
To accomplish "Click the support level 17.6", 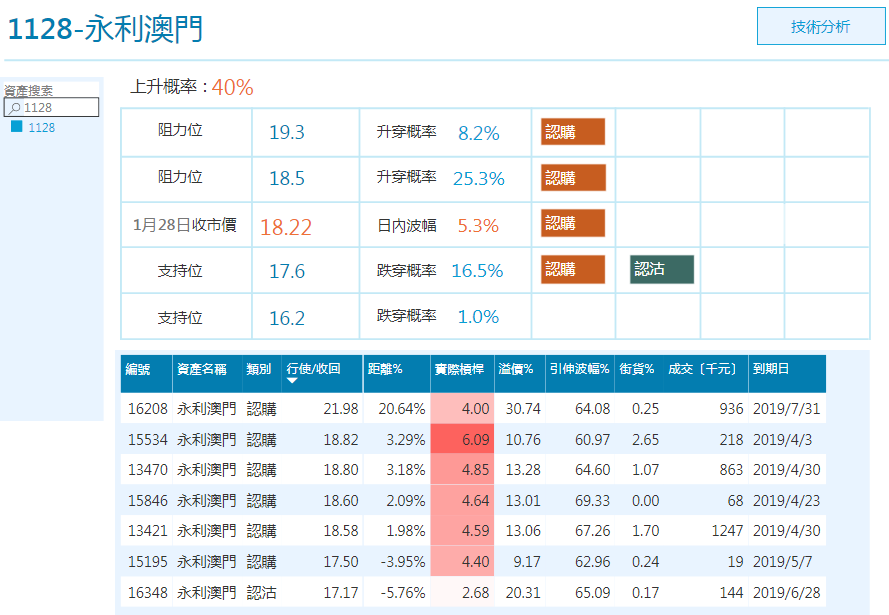I will (x=287, y=272).
